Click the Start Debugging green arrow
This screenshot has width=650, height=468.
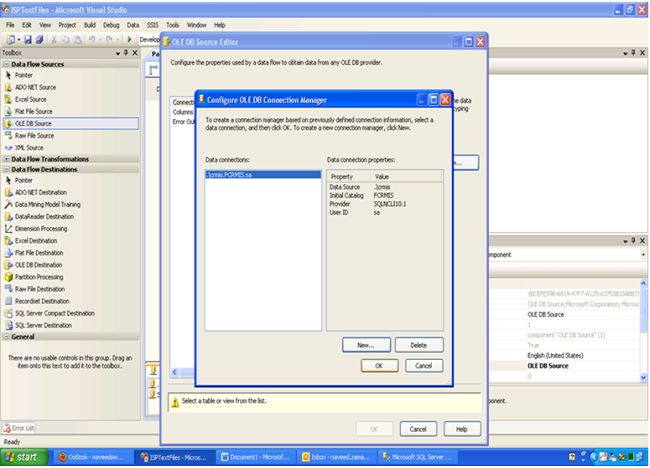[x=129, y=39]
